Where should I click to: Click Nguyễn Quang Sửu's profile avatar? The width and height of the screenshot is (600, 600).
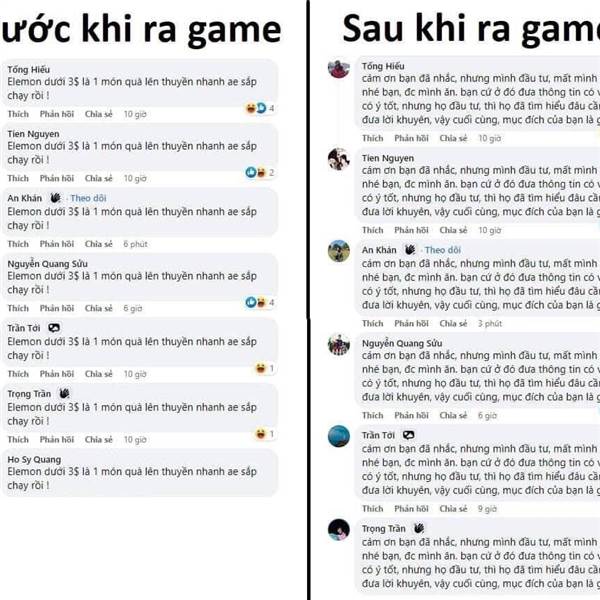pyautogui.click(x=339, y=344)
